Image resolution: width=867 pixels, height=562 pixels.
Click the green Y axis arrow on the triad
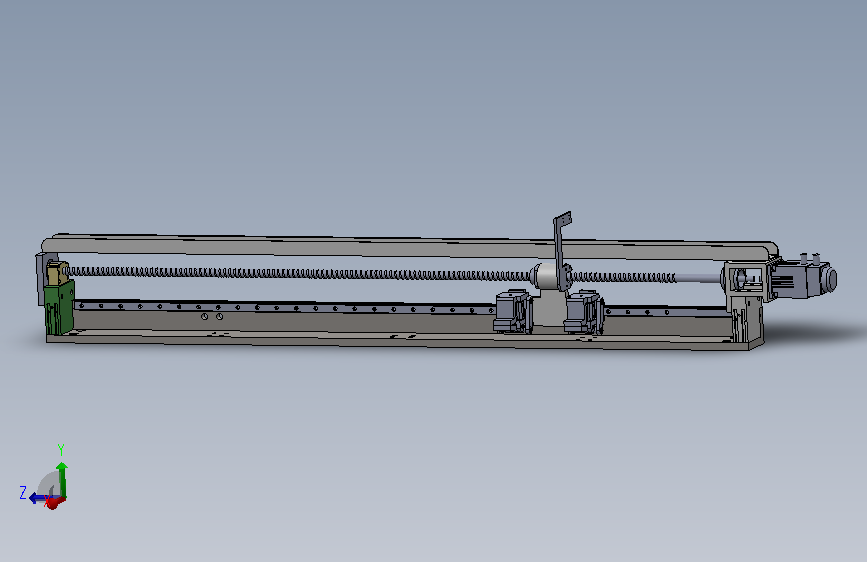pos(62,478)
